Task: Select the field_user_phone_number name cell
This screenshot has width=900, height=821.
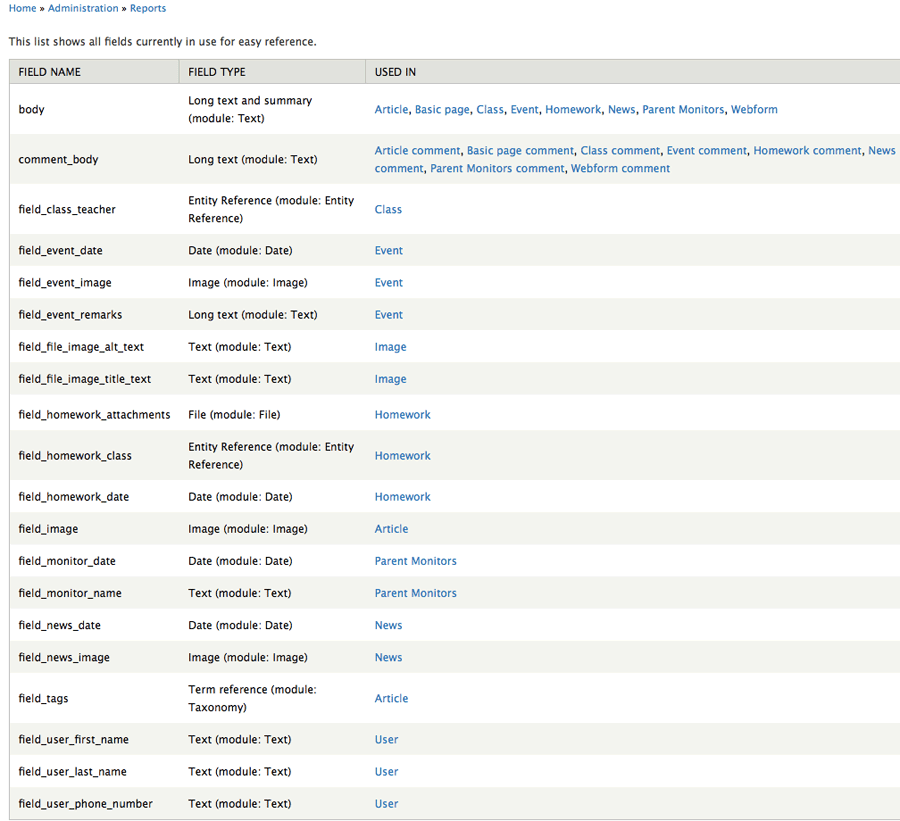Action: click(x=94, y=804)
